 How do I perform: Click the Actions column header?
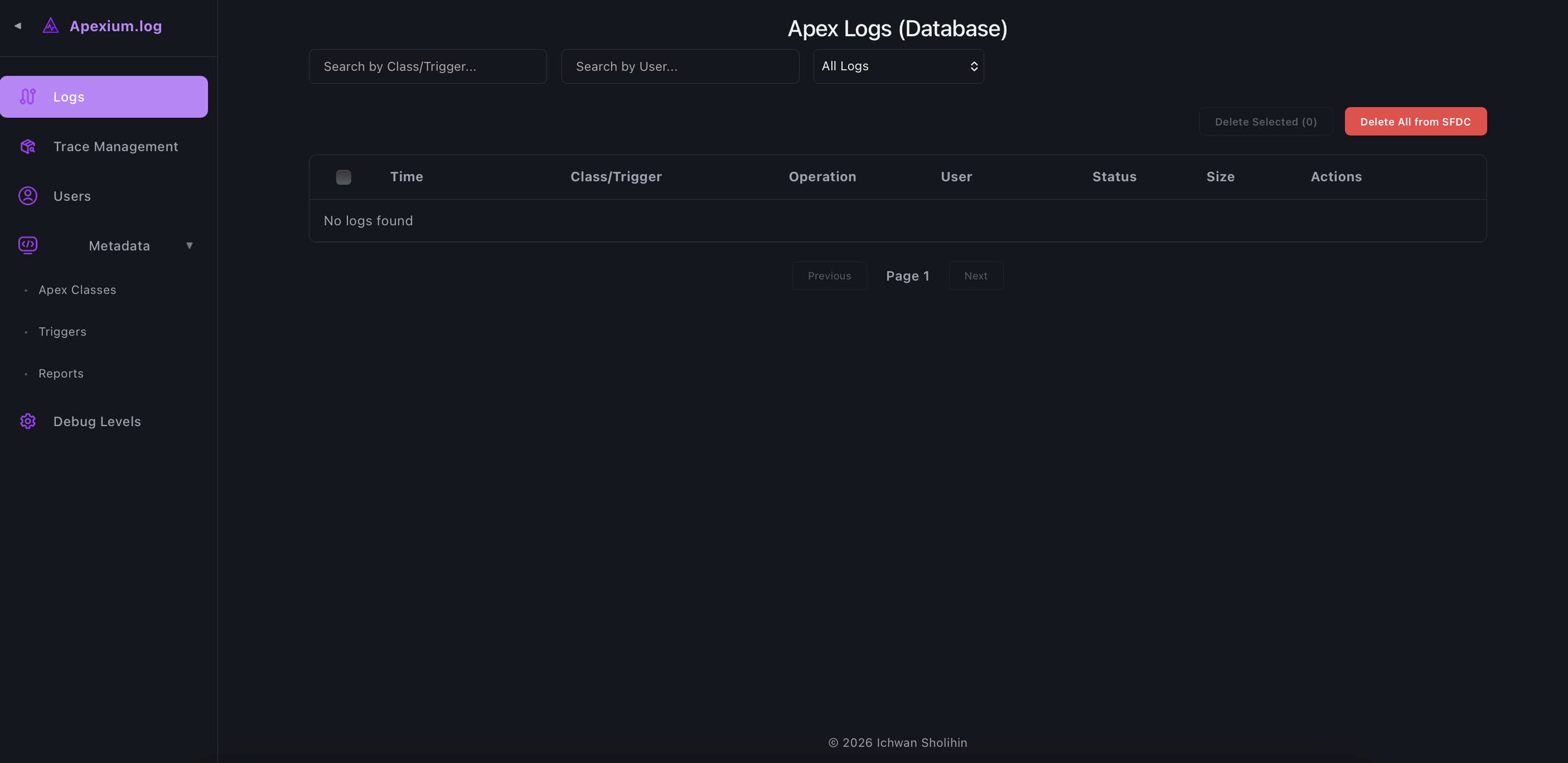(1336, 177)
